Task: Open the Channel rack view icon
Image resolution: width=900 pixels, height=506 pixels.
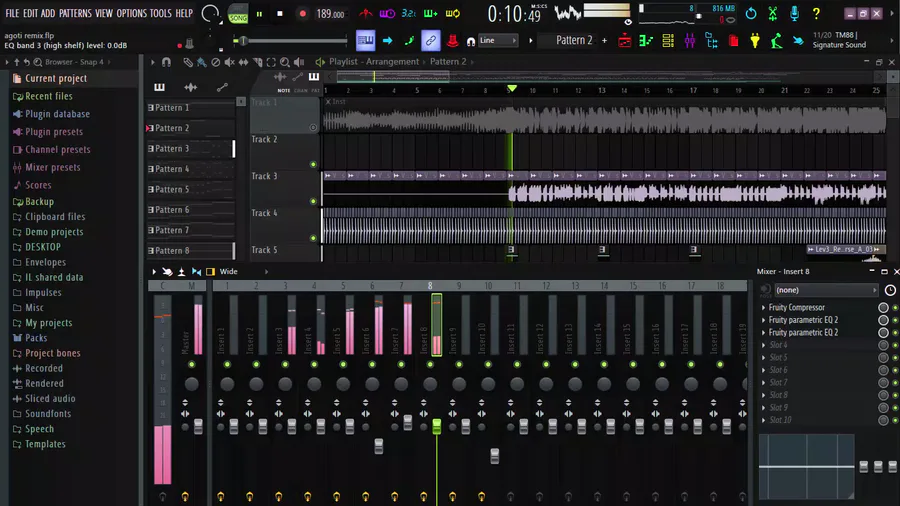Action: point(668,41)
